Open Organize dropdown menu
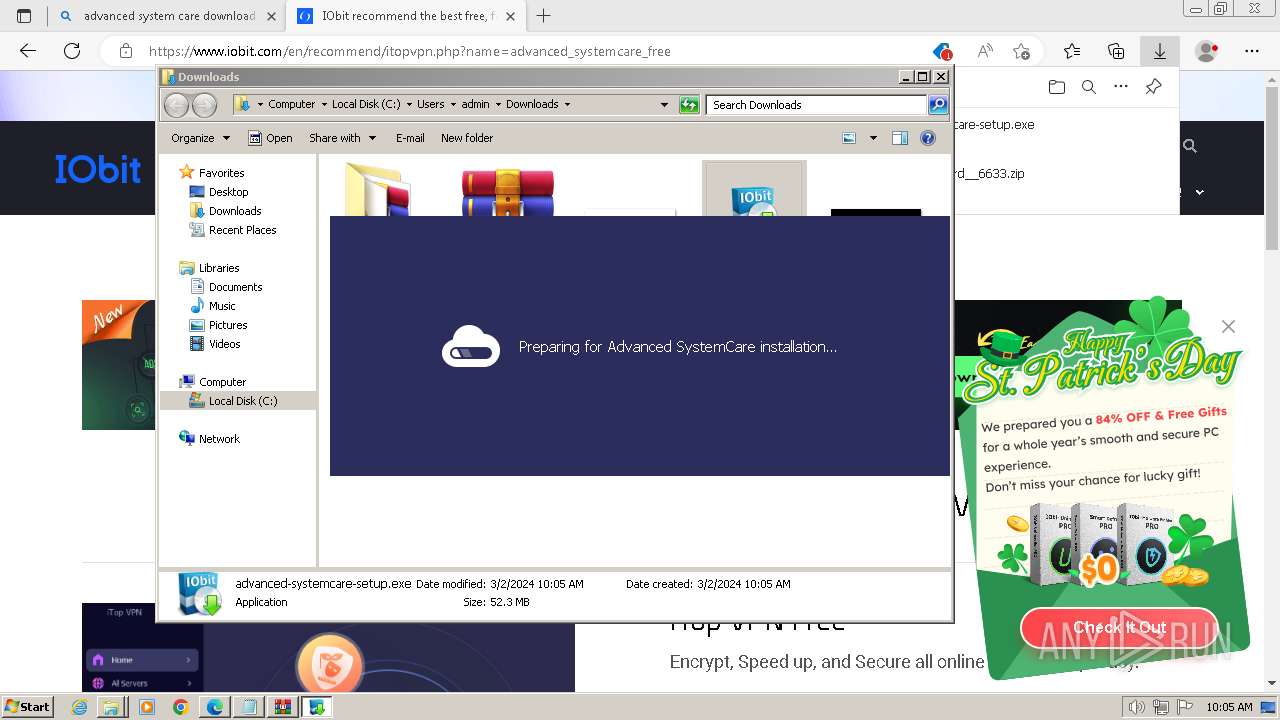The height and width of the screenshot is (720, 1280). pyautogui.click(x=200, y=138)
